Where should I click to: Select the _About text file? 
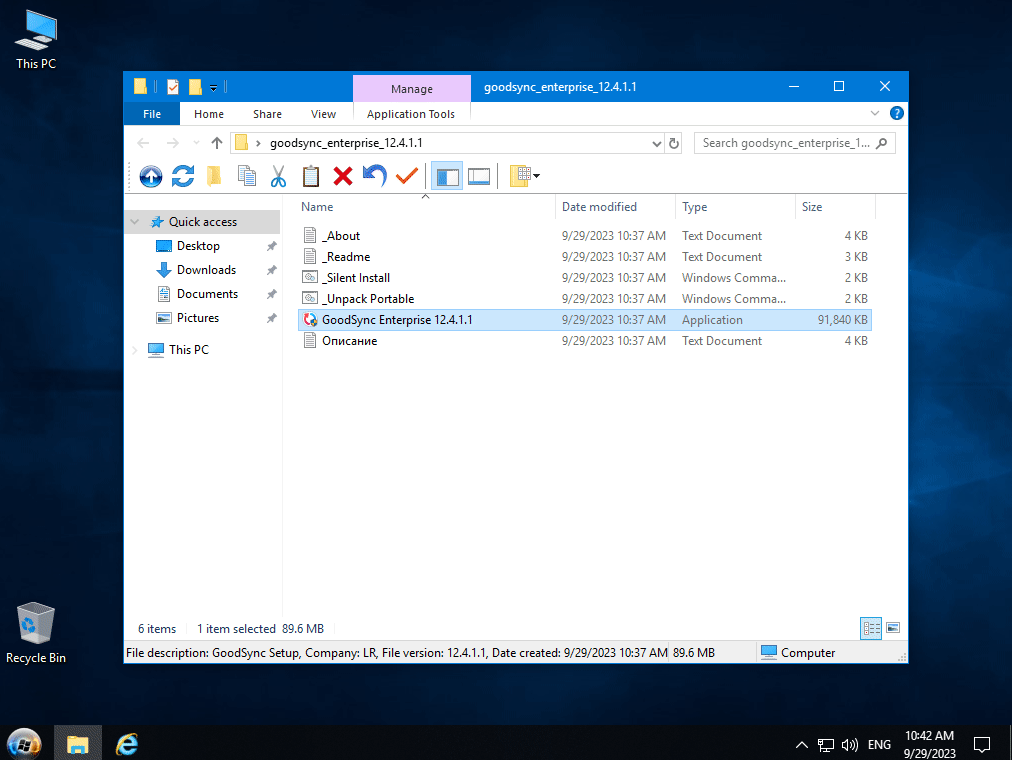tap(585, 235)
